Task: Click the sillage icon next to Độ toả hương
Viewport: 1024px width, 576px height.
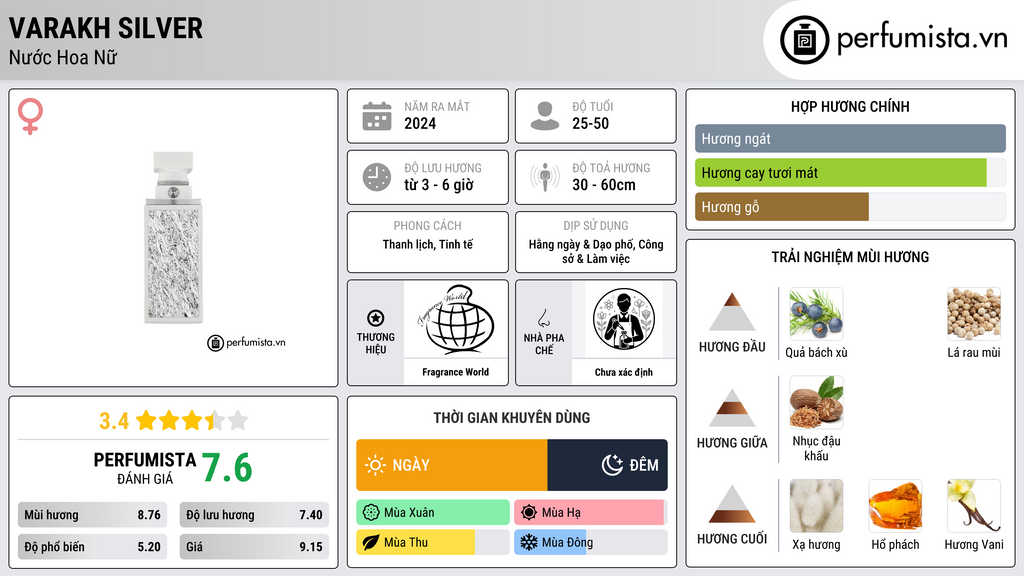Action: (x=545, y=177)
